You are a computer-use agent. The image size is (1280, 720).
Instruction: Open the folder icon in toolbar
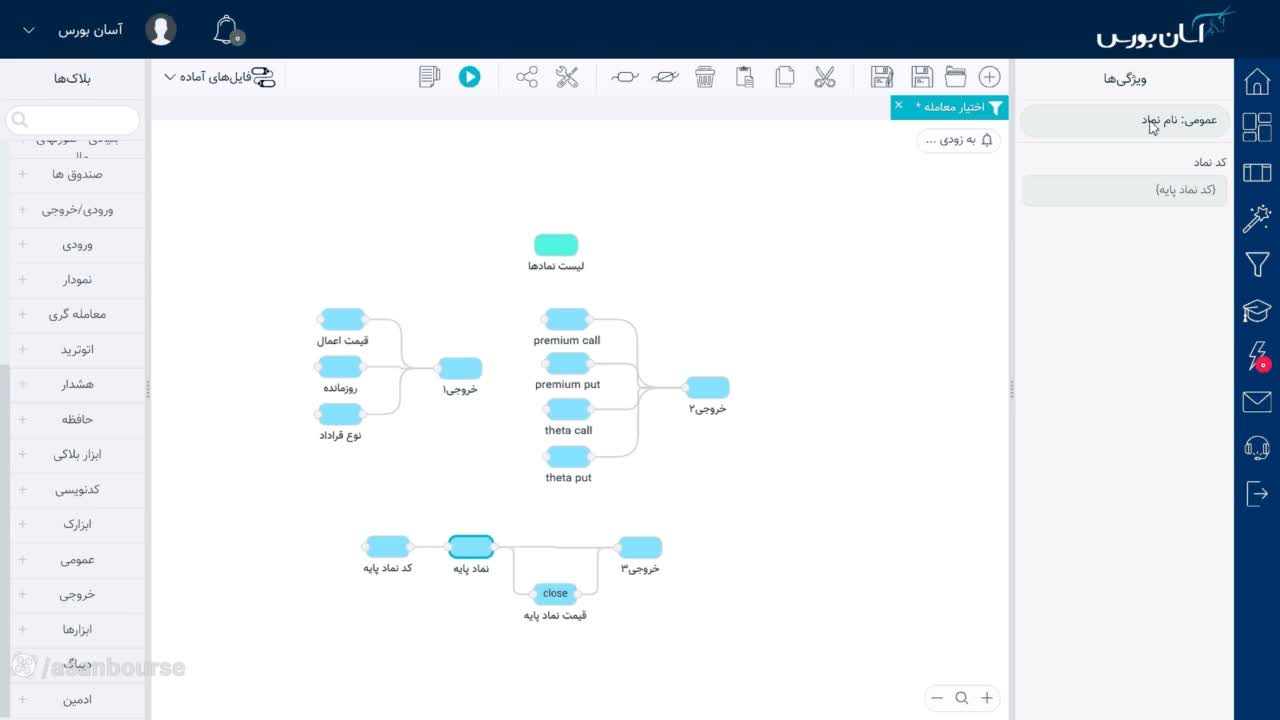click(955, 77)
